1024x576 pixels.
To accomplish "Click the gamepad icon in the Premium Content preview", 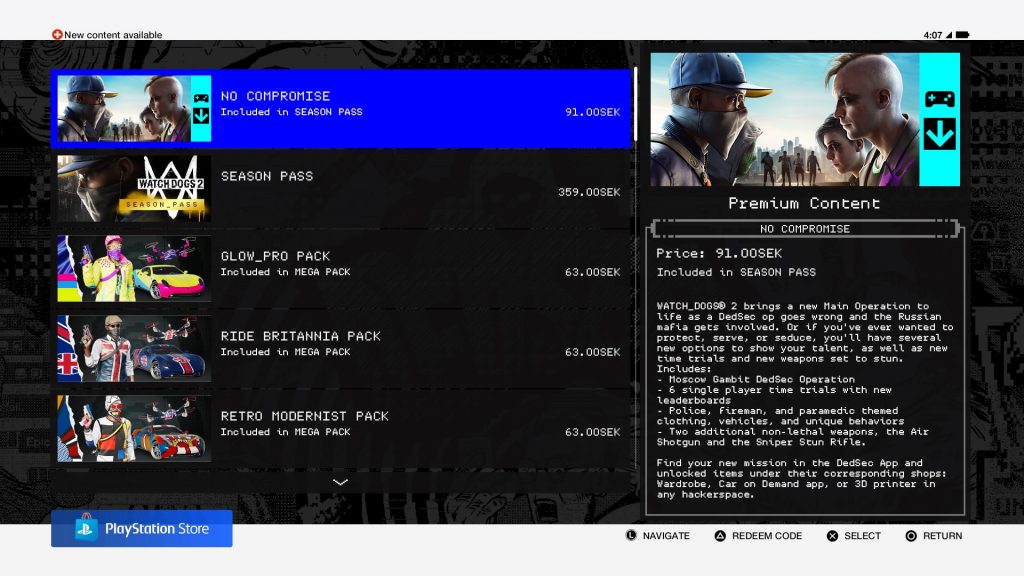I will [x=940, y=99].
